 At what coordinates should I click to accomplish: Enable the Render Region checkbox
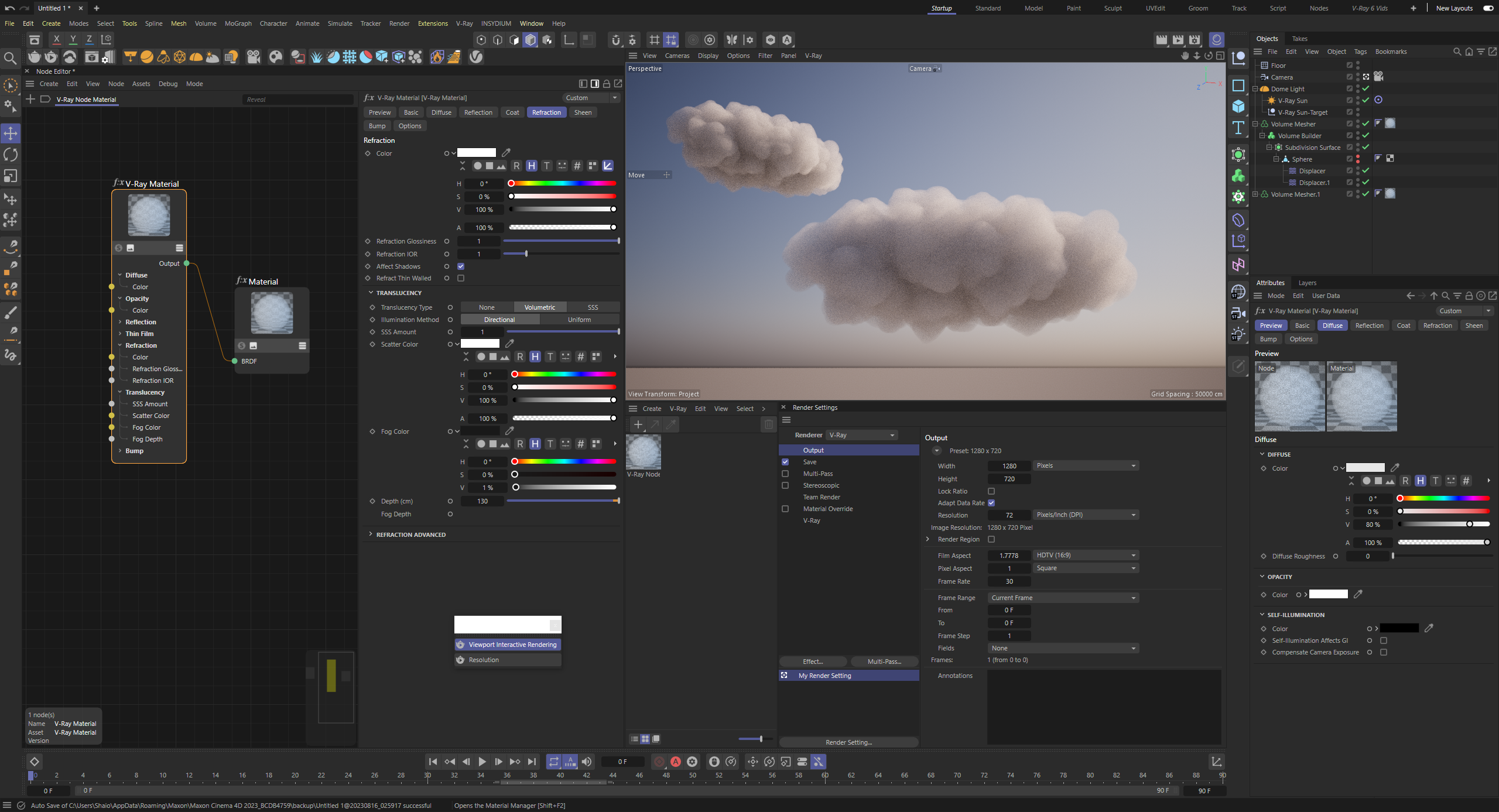991,539
